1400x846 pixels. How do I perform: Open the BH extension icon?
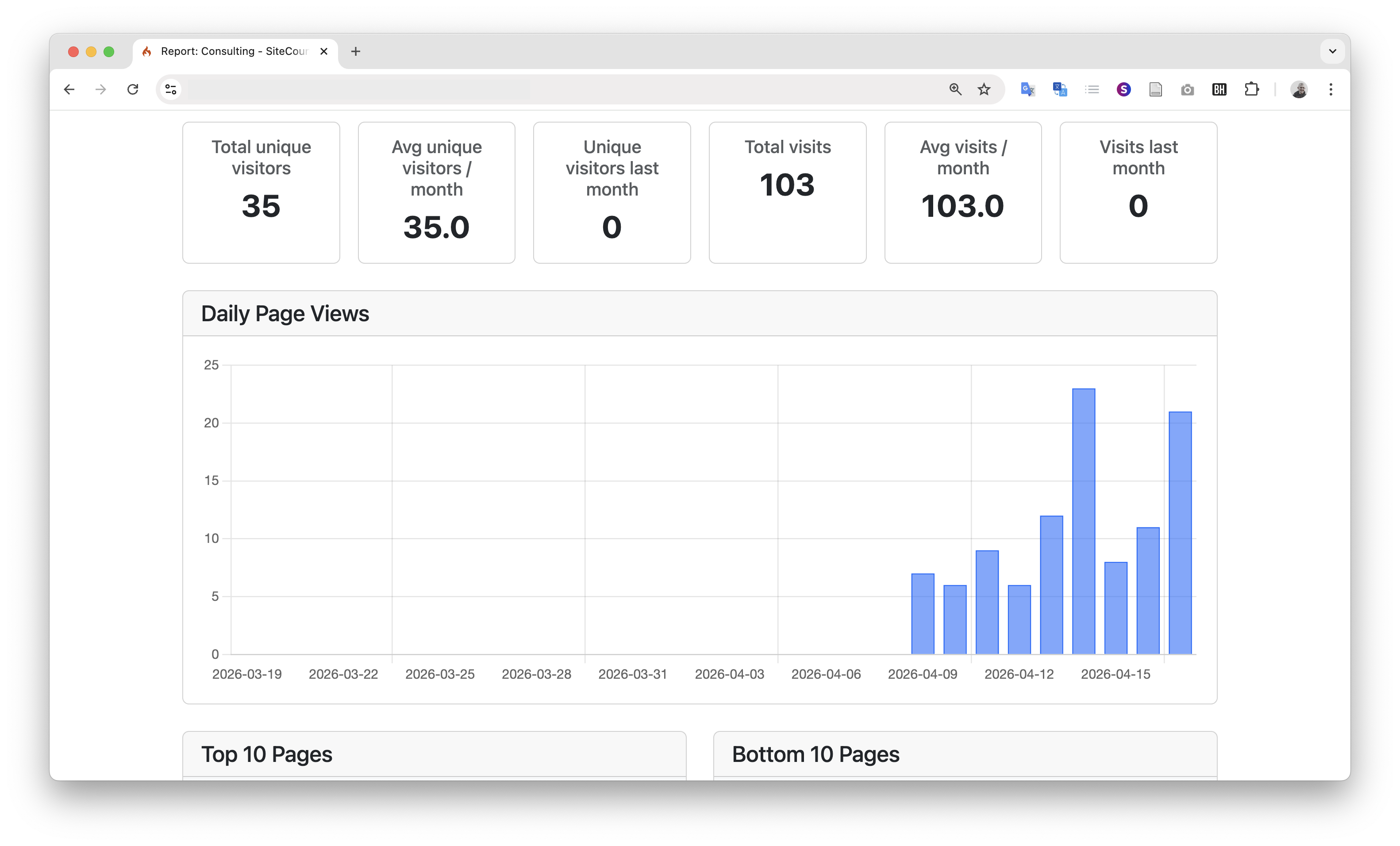[1219, 89]
